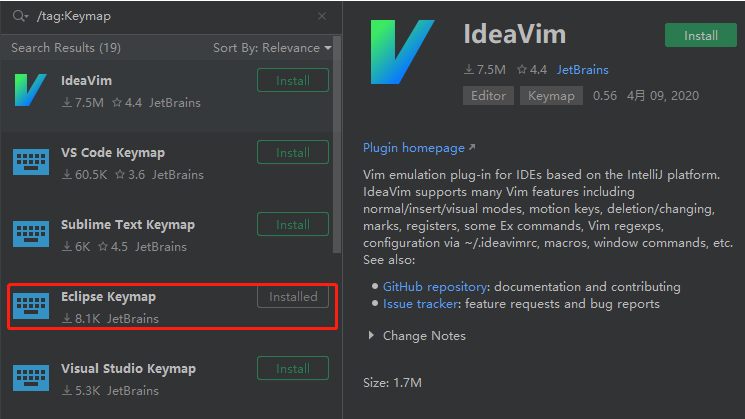
Task: Select the Sublime Text Keymap title
Action: (128, 224)
